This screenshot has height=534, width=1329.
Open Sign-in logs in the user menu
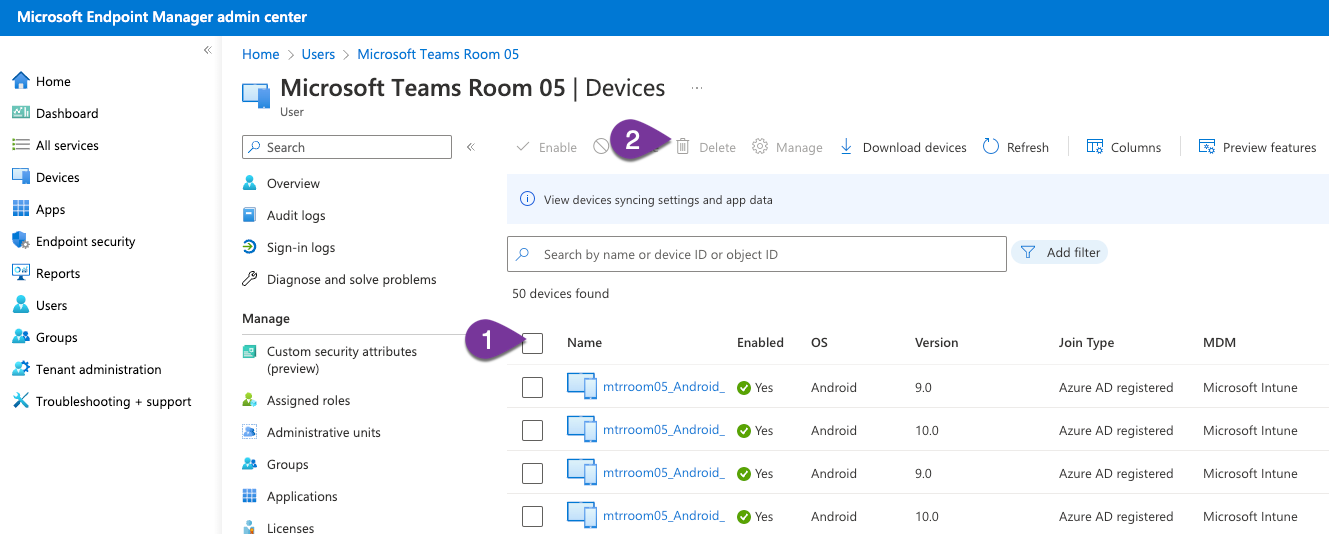click(300, 248)
